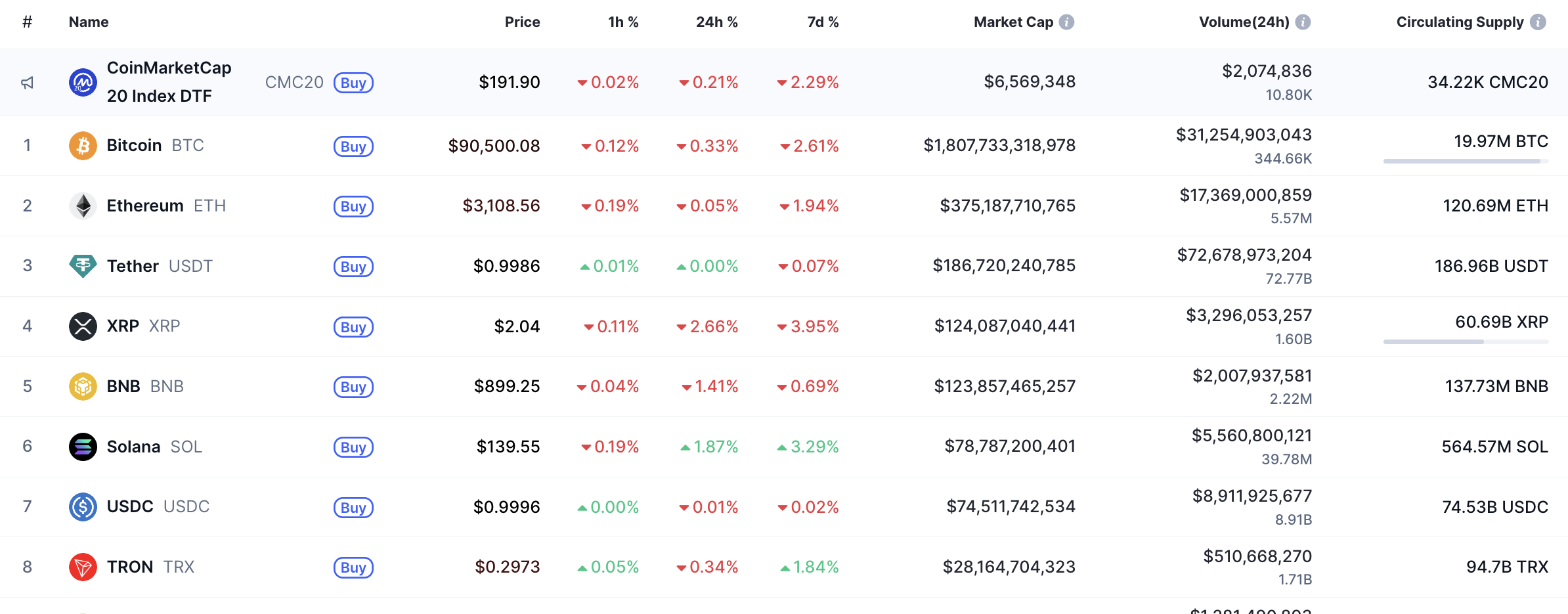Click the Ethereum market cap value
The width and height of the screenshot is (1568, 614).
pyautogui.click(x=1007, y=206)
